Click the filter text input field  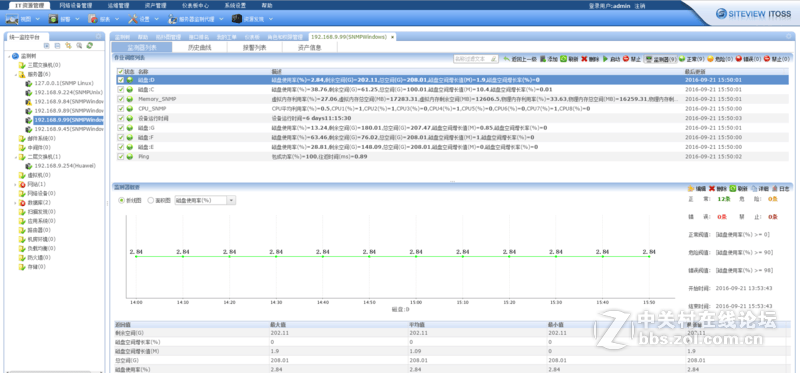click(476, 59)
